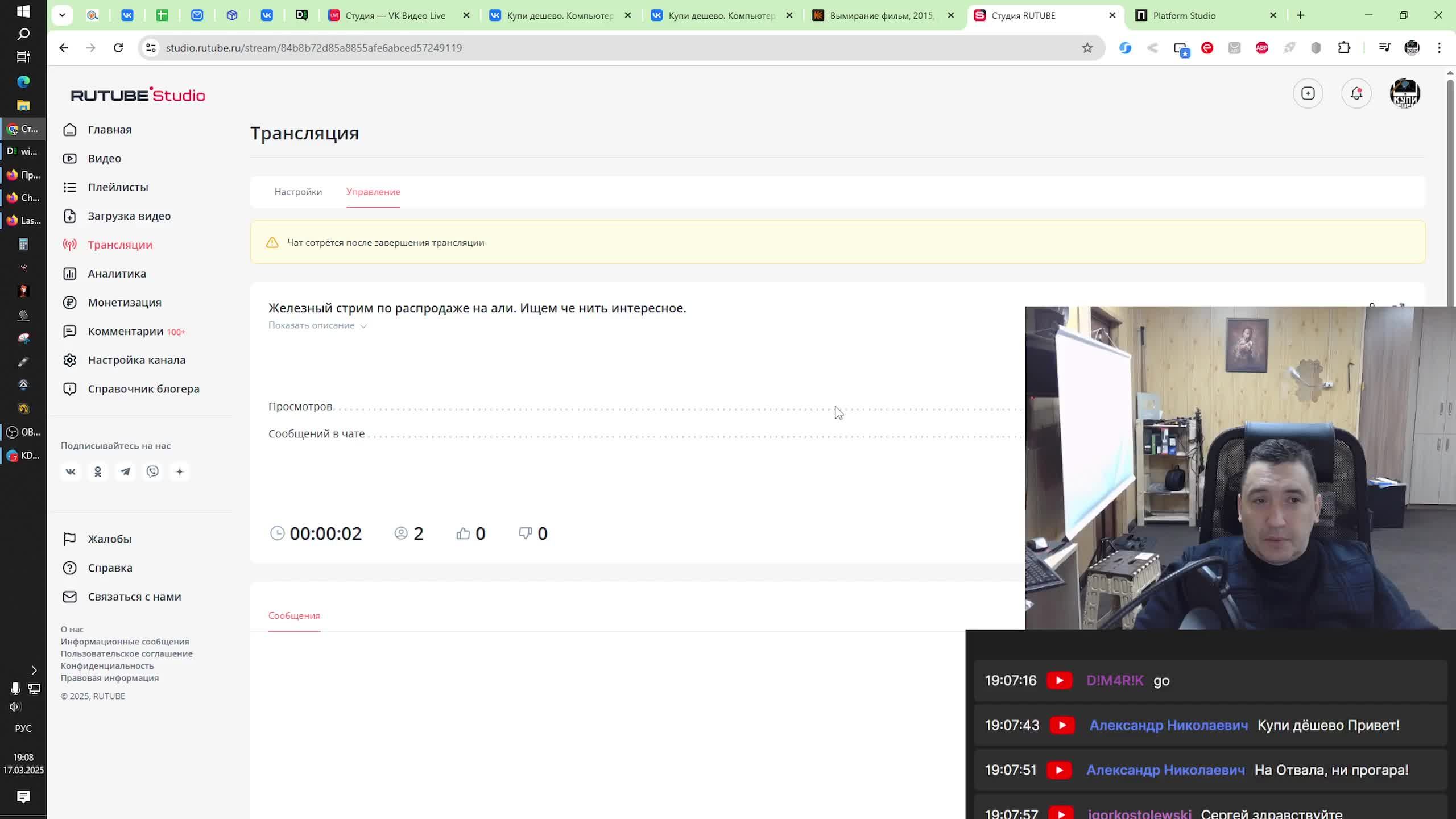Expand the Windows taskbar chevron
The height and width of the screenshot is (819, 1456).
click(x=34, y=671)
